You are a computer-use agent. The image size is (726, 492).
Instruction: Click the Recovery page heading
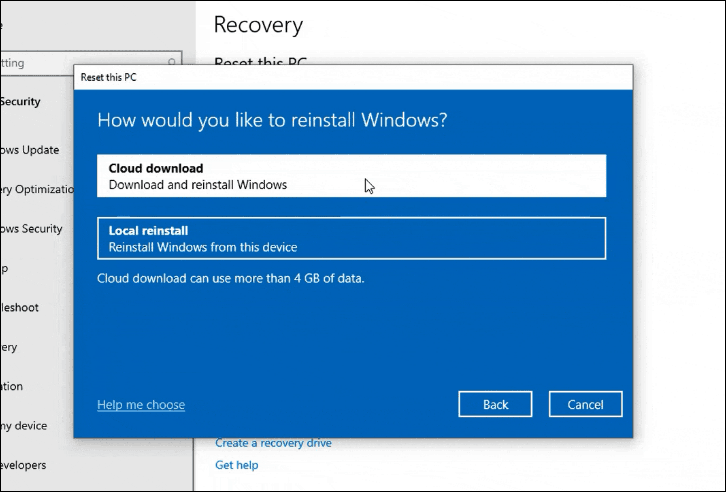click(x=258, y=25)
